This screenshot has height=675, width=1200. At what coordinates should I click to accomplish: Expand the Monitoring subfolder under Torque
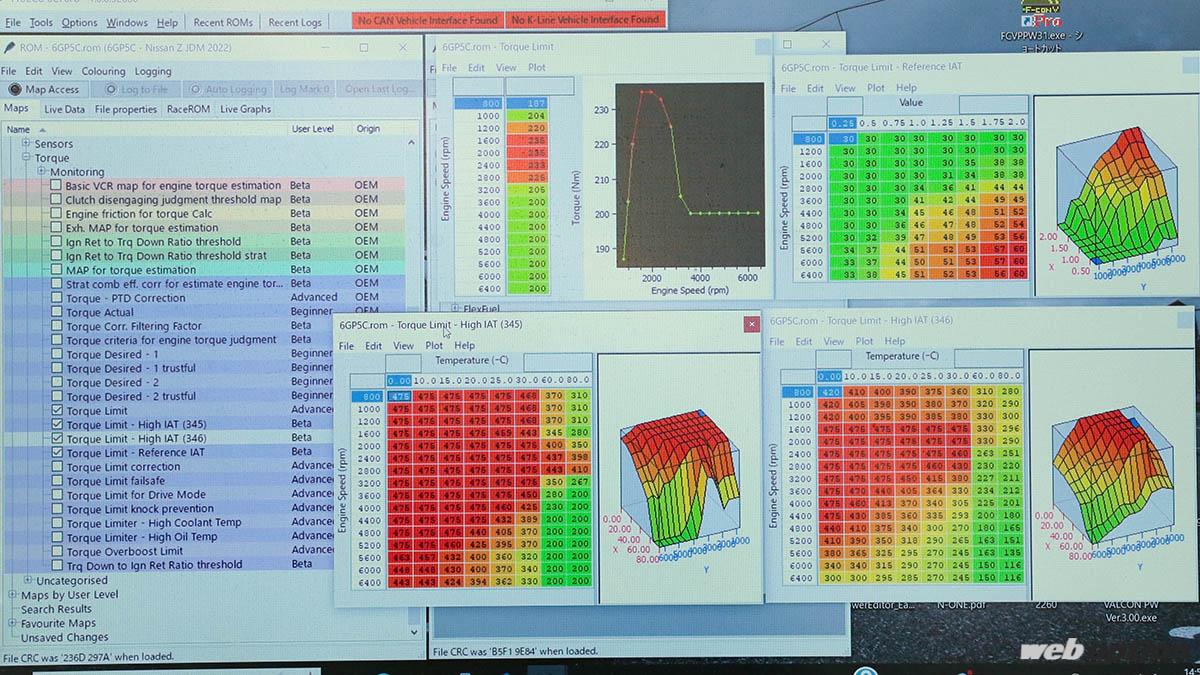coord(42,172)
